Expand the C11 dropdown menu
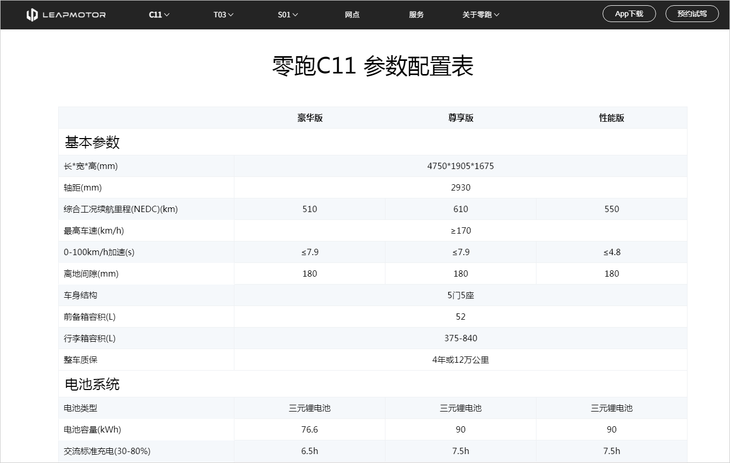730x463 pixels. 159,15
